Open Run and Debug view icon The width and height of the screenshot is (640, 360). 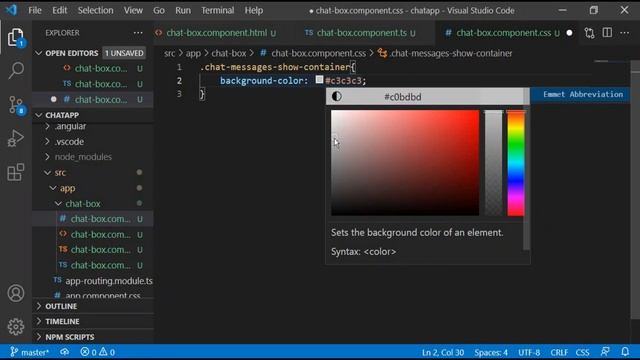tap(16, 138)
